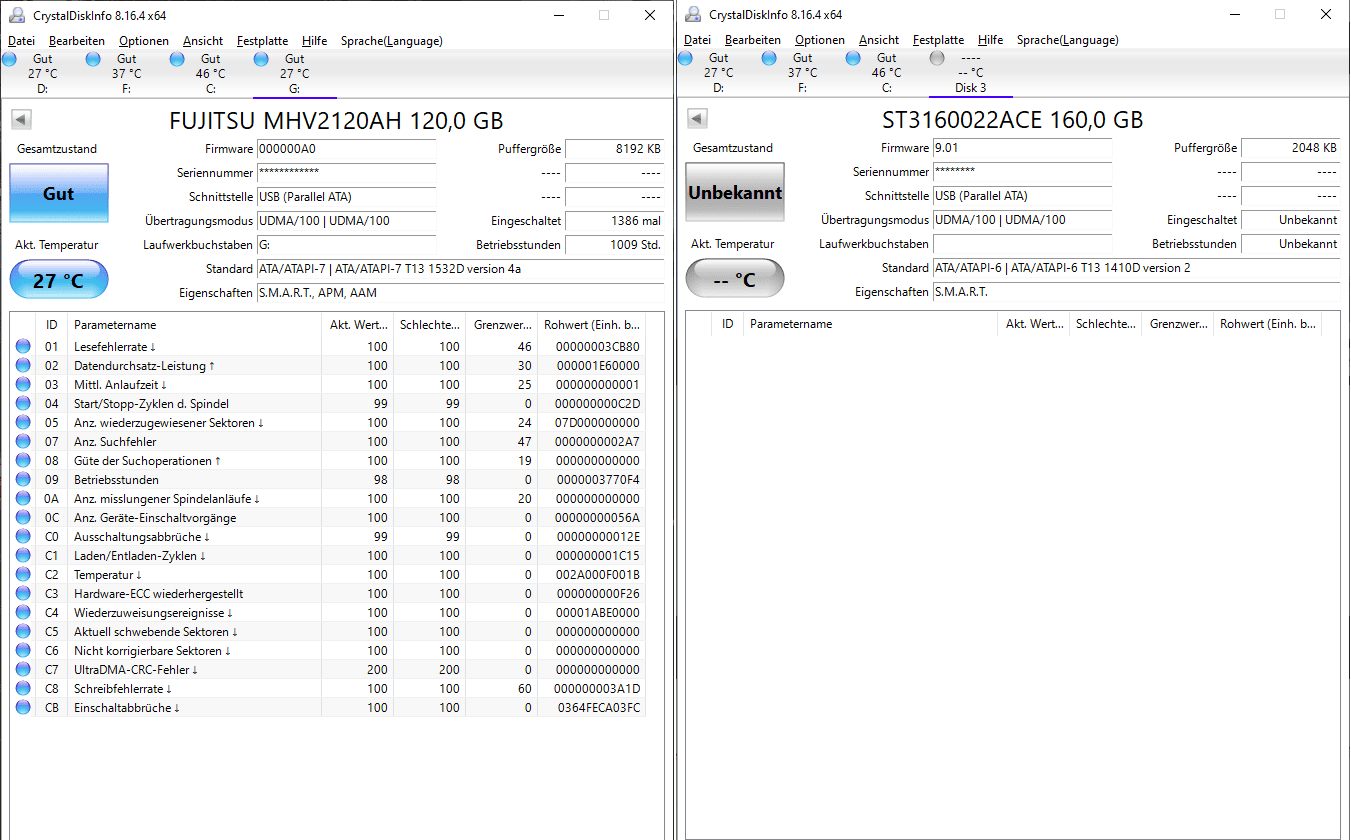1351x840 pixels.
Task: Click Standard field showing ATA/ATAPI-7
Action: (460, 269)
